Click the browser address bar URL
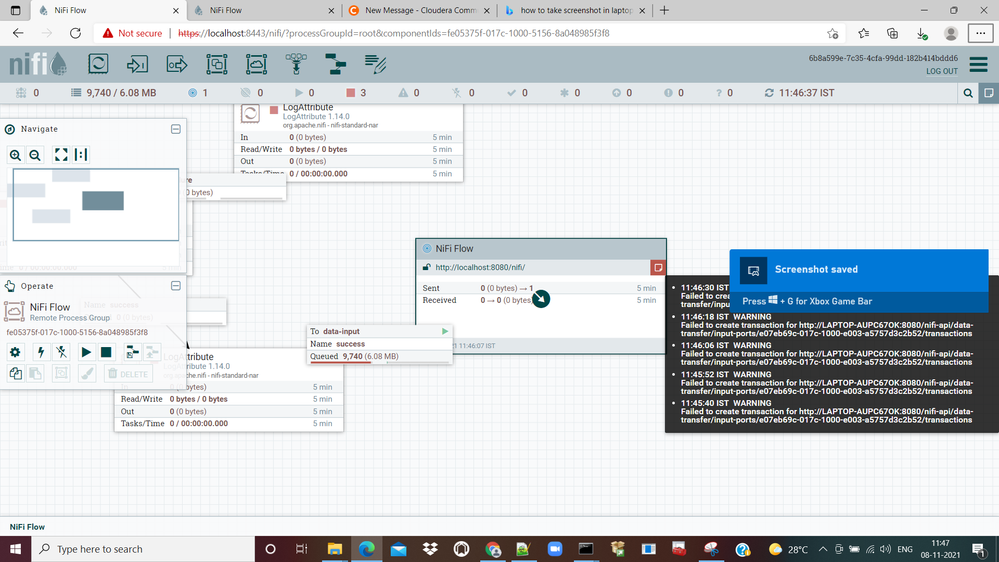Image resolution: width=999 pixels, height=562 pixels. coord(394,33)
